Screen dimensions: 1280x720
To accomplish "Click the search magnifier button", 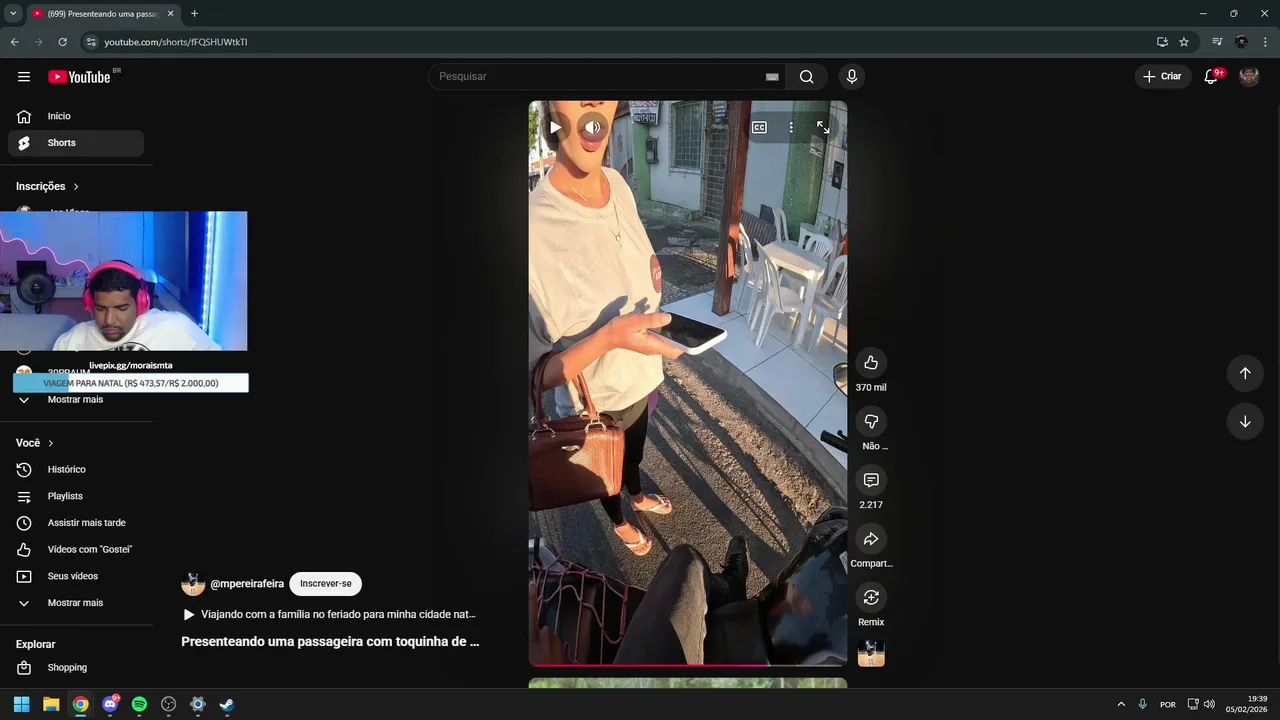I will 806,77.
